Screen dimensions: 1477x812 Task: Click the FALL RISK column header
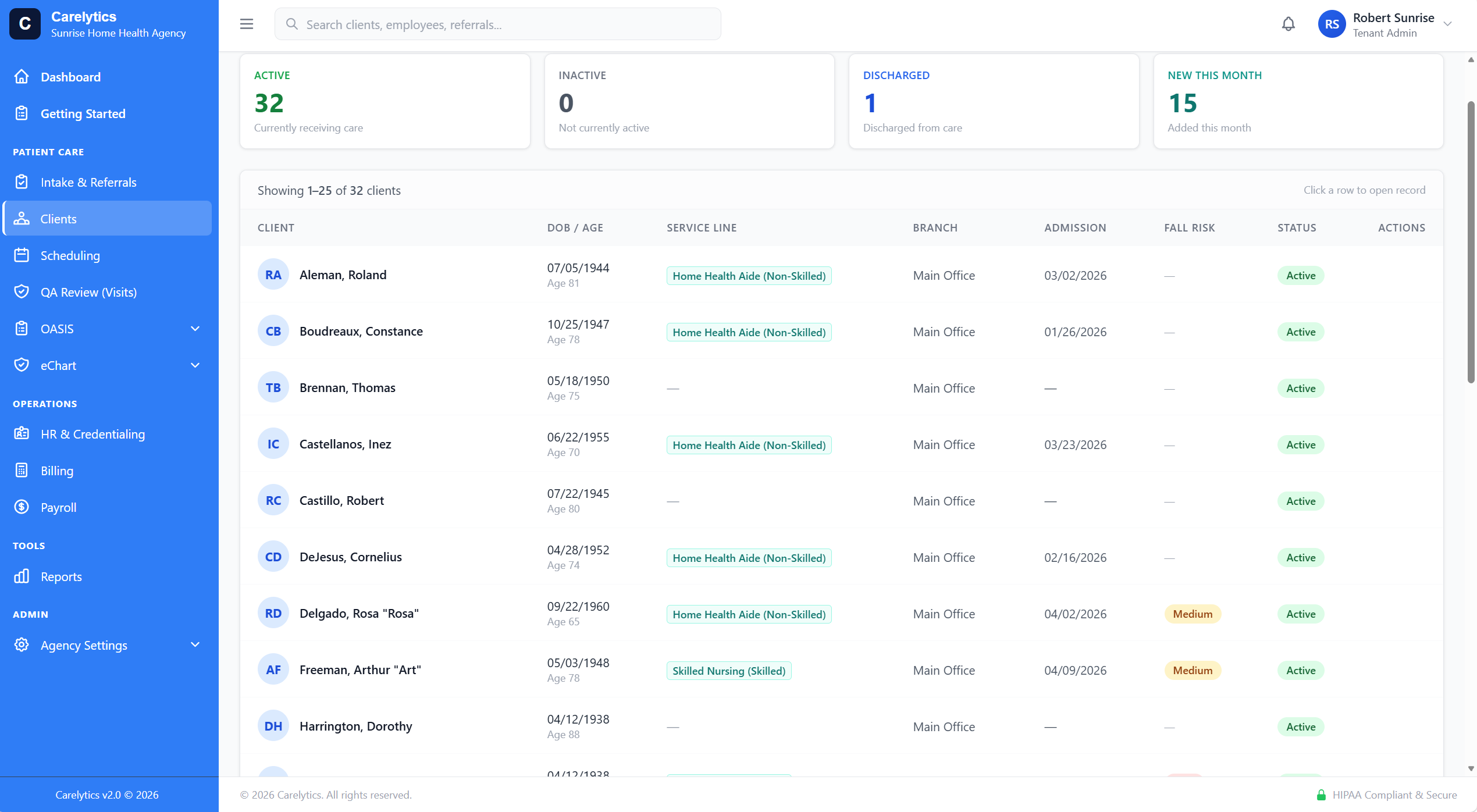point(1190,227)
